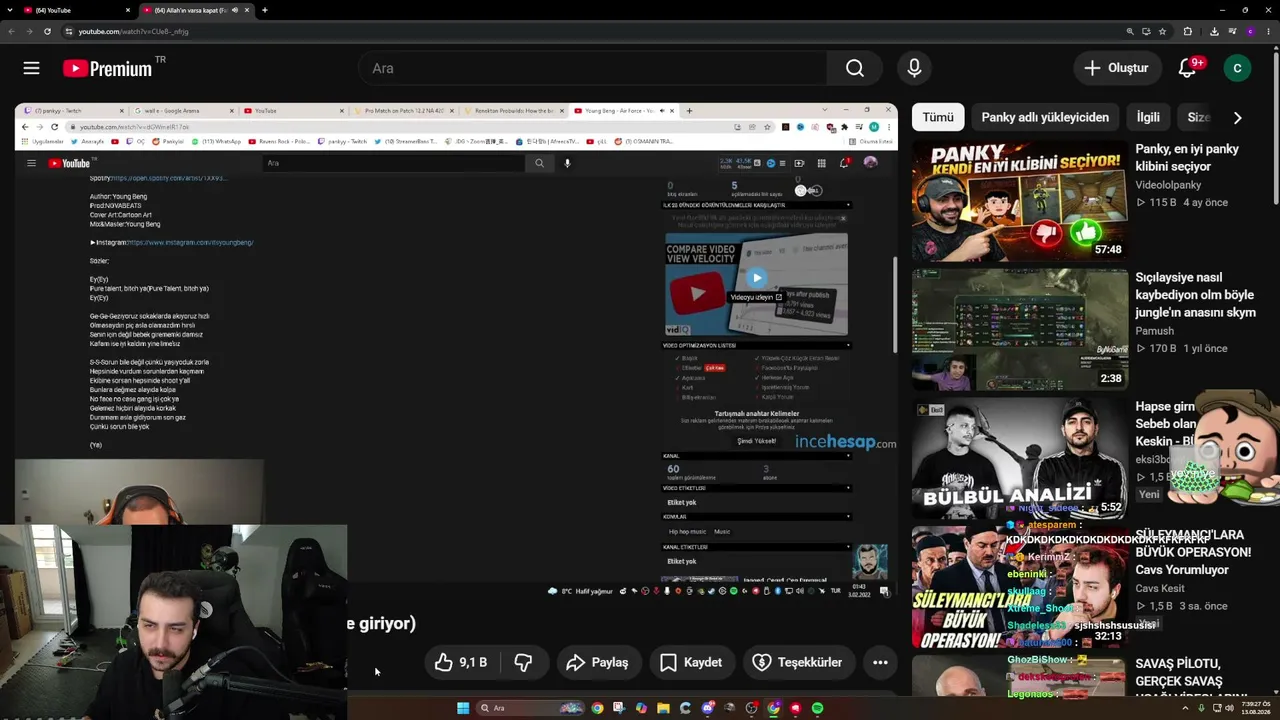View site information icon in address bar
1280x720 pixels.
69,31
